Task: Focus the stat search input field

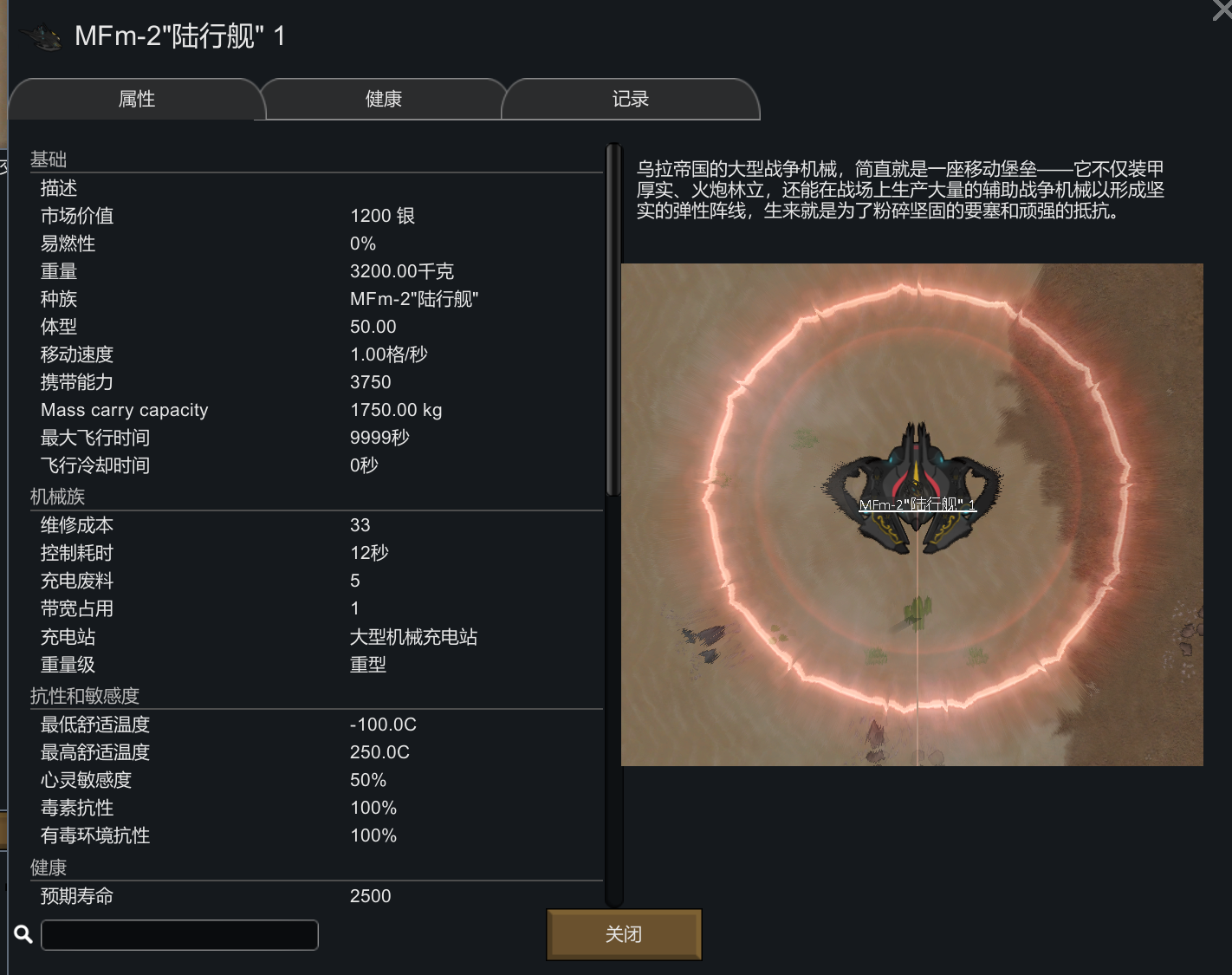Action: pyautogui.click(x=179, y=935)
